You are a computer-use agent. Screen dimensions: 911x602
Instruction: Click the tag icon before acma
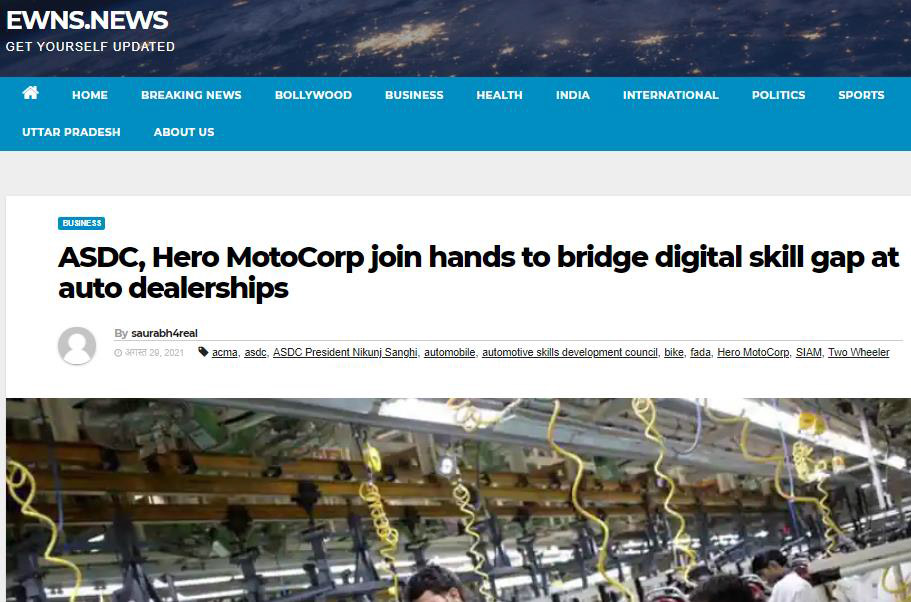click(x=203, y=352)
